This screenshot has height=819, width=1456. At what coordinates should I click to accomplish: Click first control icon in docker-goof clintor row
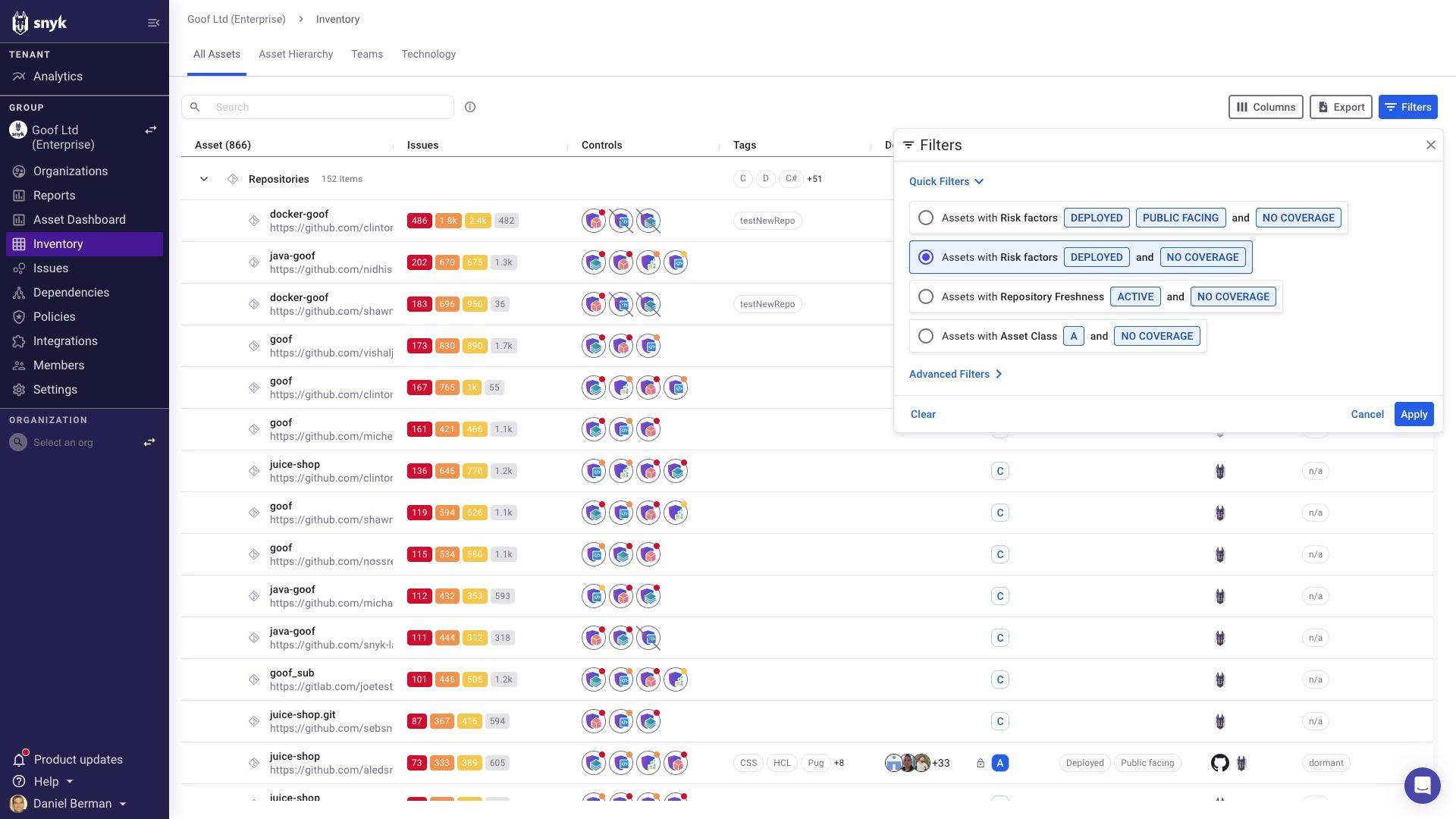594,221
